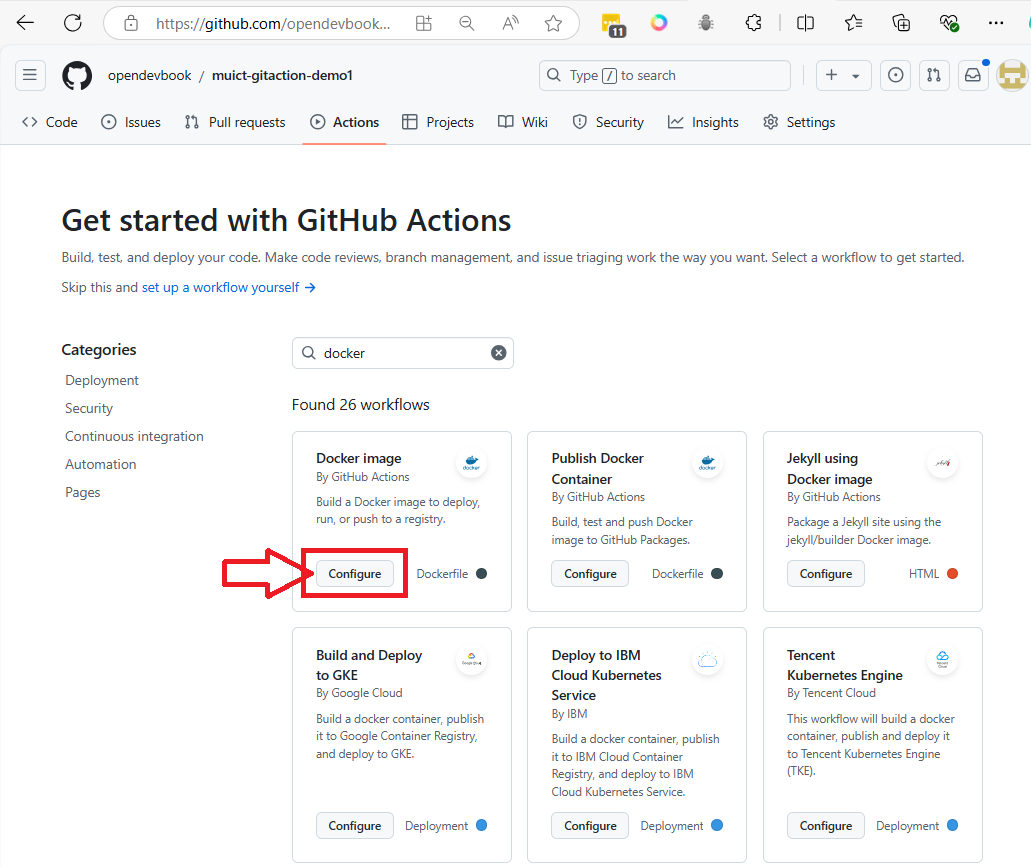Configure the Docker image workflow
Image resolution: width=1031 pixels, height=867 pixels.
(354, 574)
